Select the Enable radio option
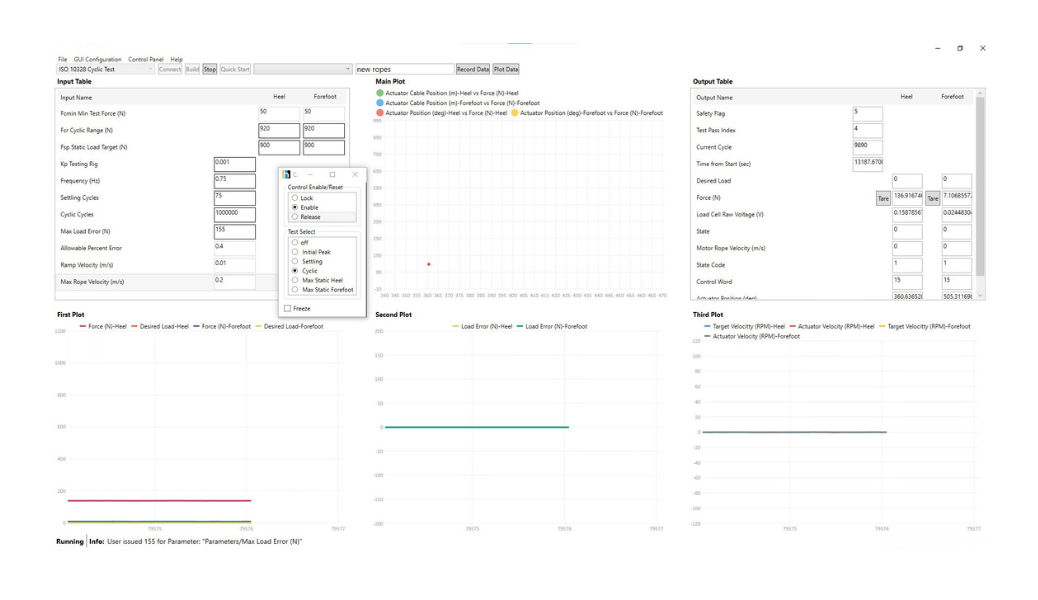 click(305, 207)
